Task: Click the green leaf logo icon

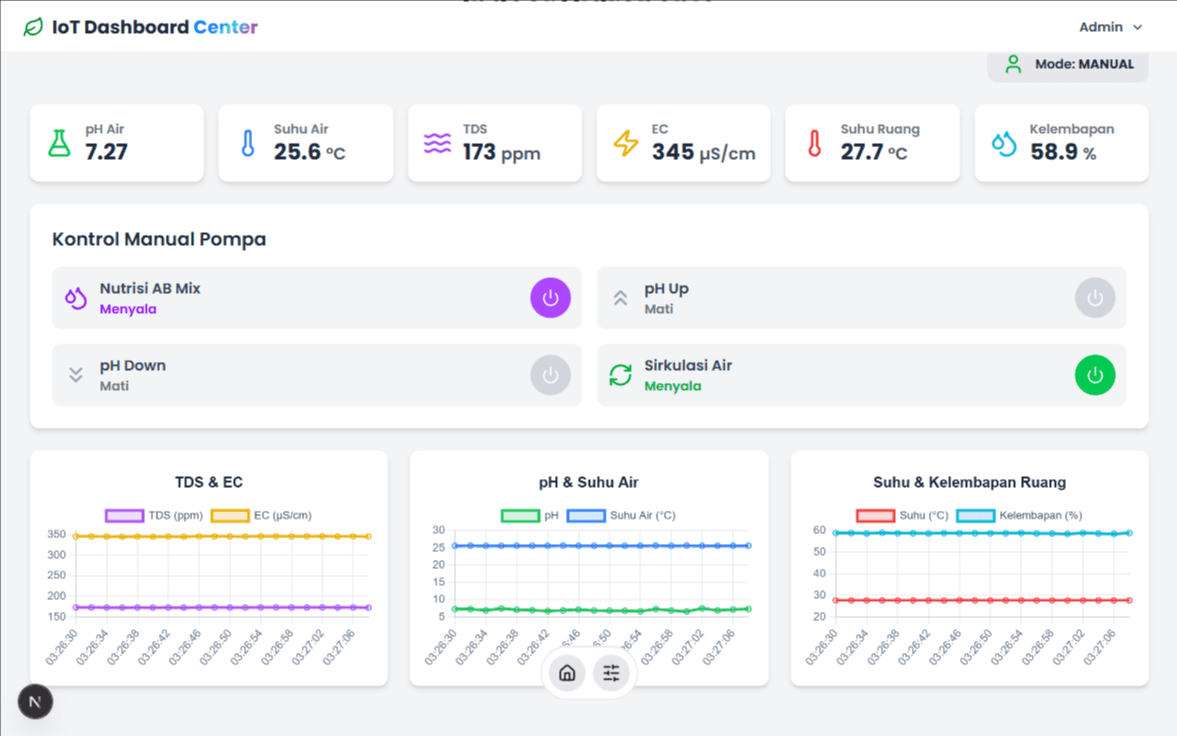Action: pyautogui.click(x=33, y=27)
